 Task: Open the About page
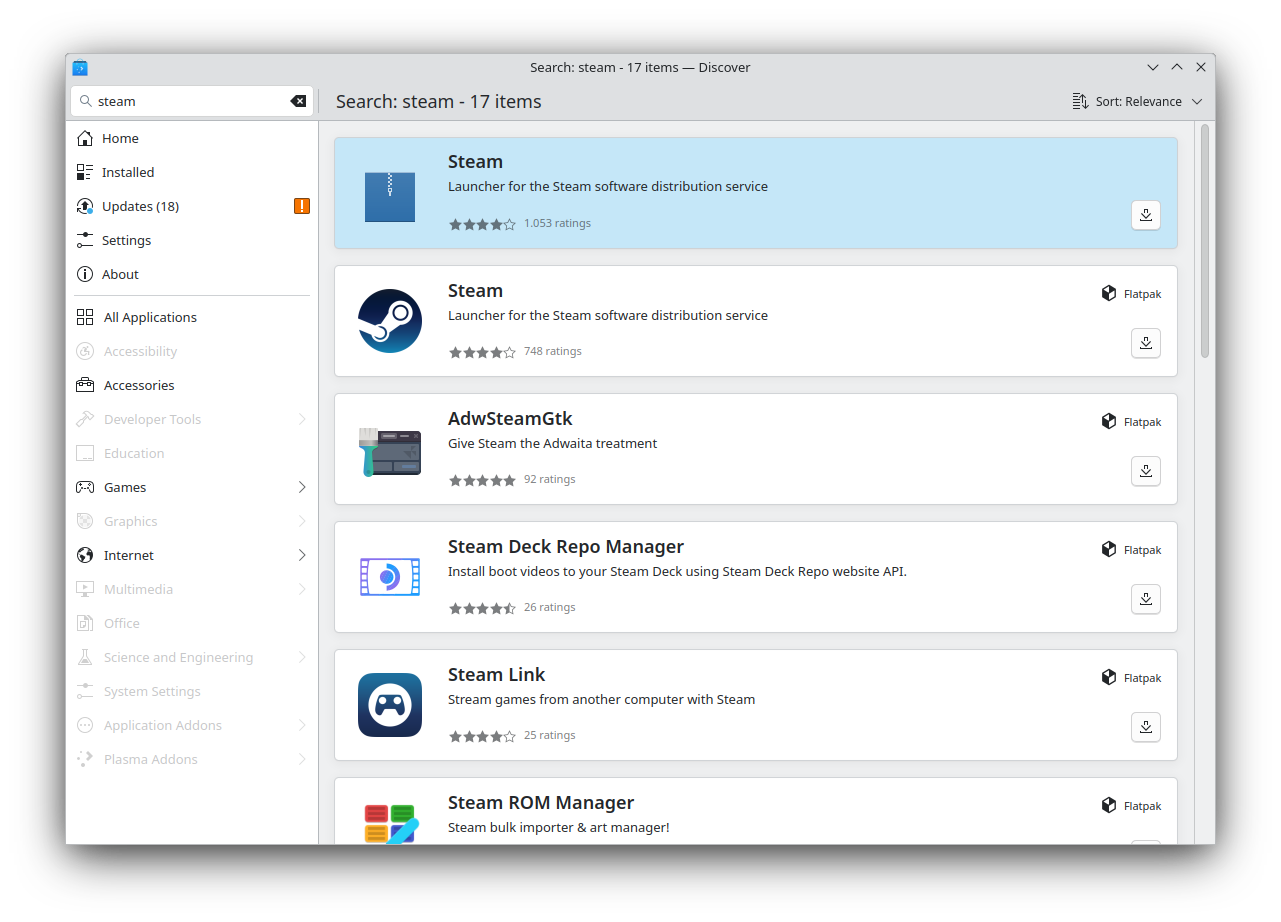(192, 274)
